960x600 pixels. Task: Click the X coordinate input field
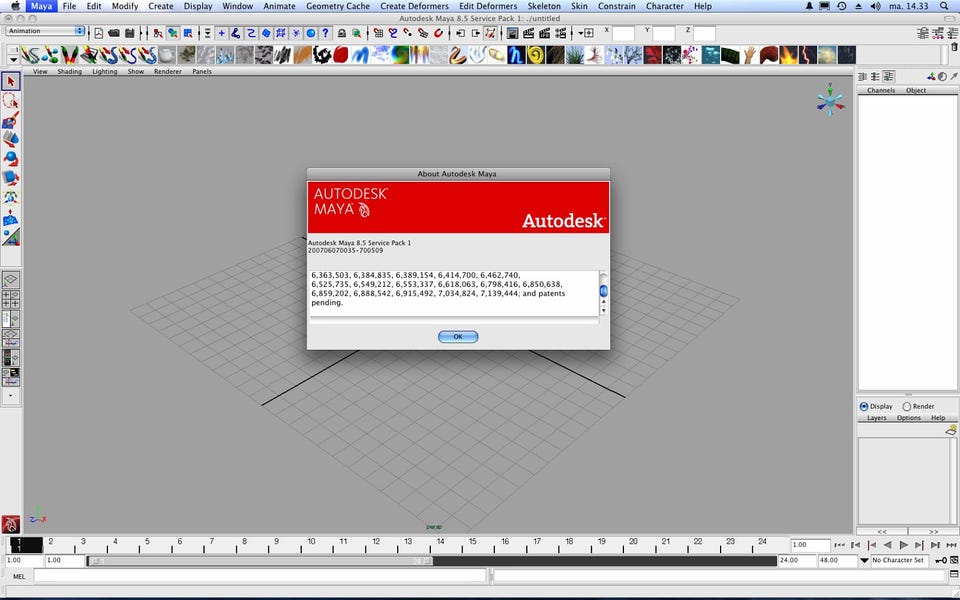pyautogui.click(x=623, y=33)
